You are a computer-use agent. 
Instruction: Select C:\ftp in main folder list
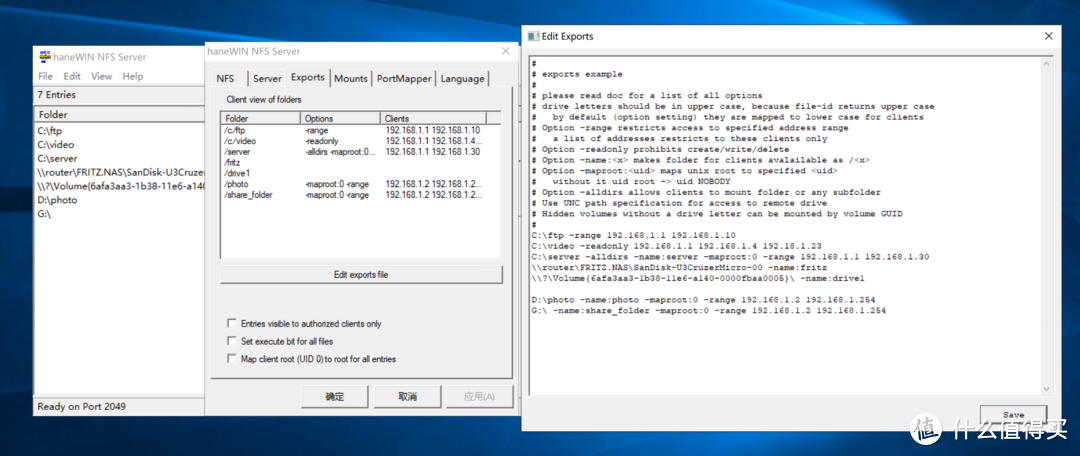[50, 131]
